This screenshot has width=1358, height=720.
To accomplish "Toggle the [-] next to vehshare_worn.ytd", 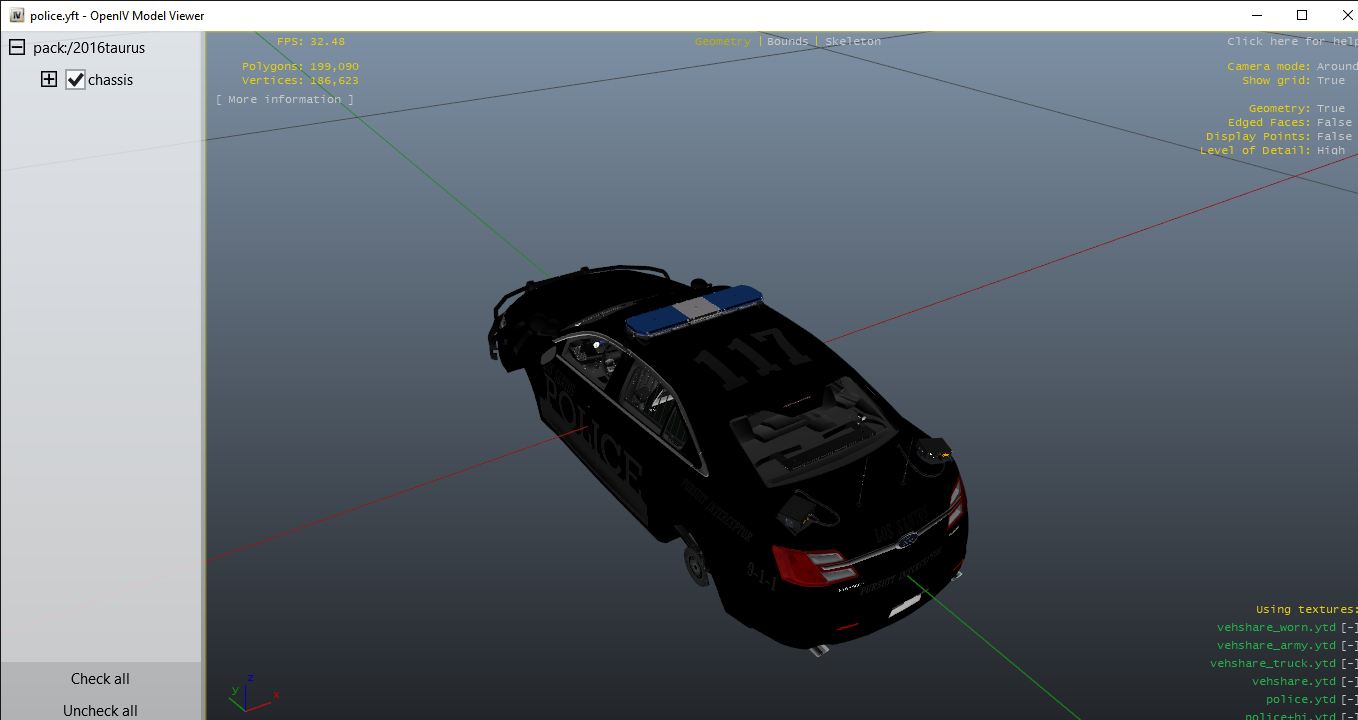I will pos(1349,628).
